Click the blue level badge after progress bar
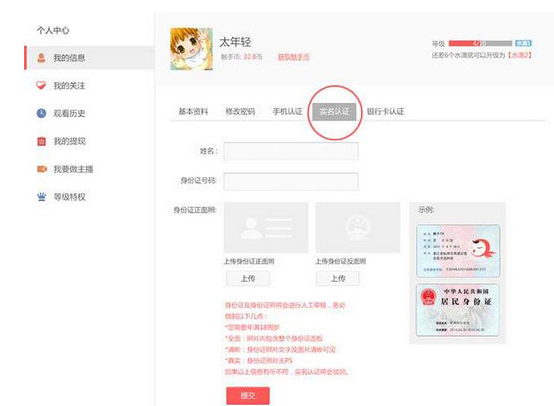 coord(523,43)
